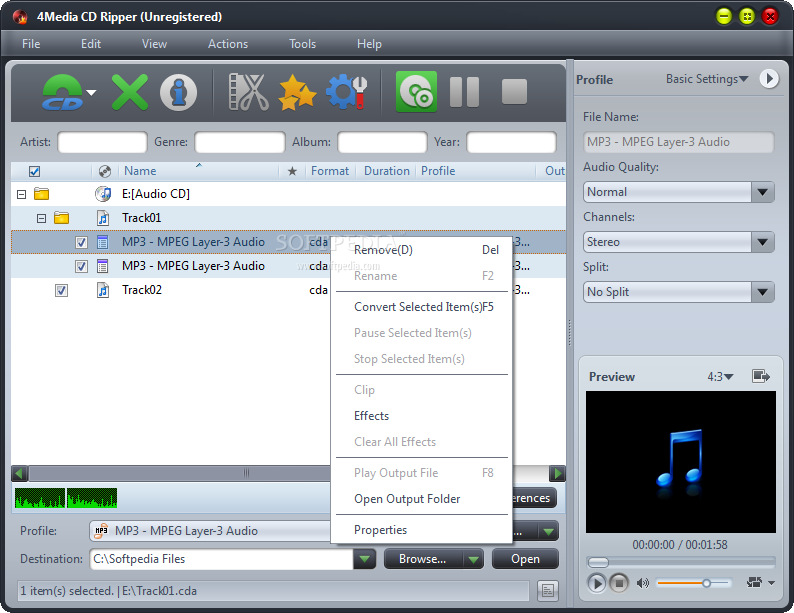Click the Genre input field
Screen dimensions: 794x613
[240, 142]
